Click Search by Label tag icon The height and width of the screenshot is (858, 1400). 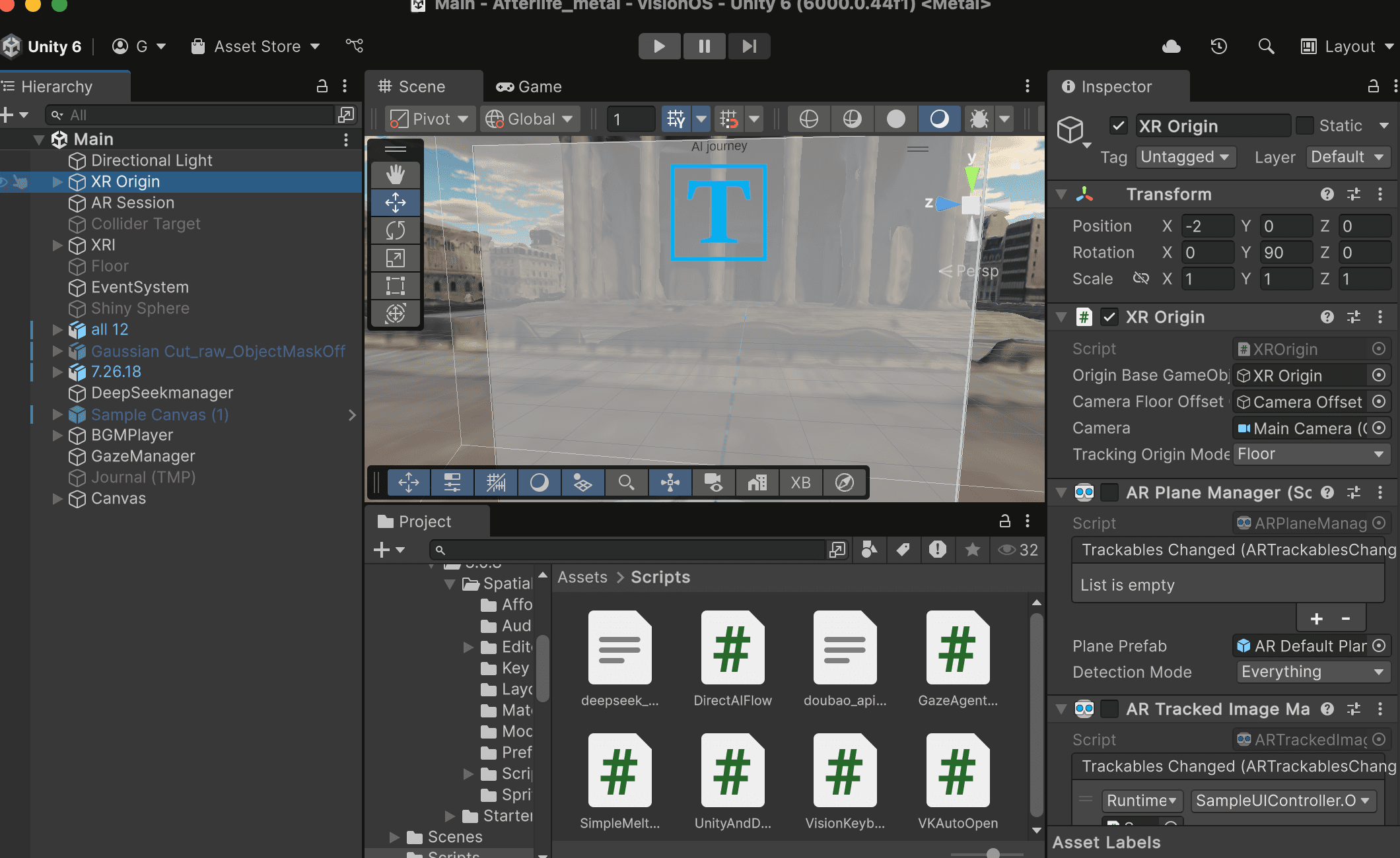point(903,550)
